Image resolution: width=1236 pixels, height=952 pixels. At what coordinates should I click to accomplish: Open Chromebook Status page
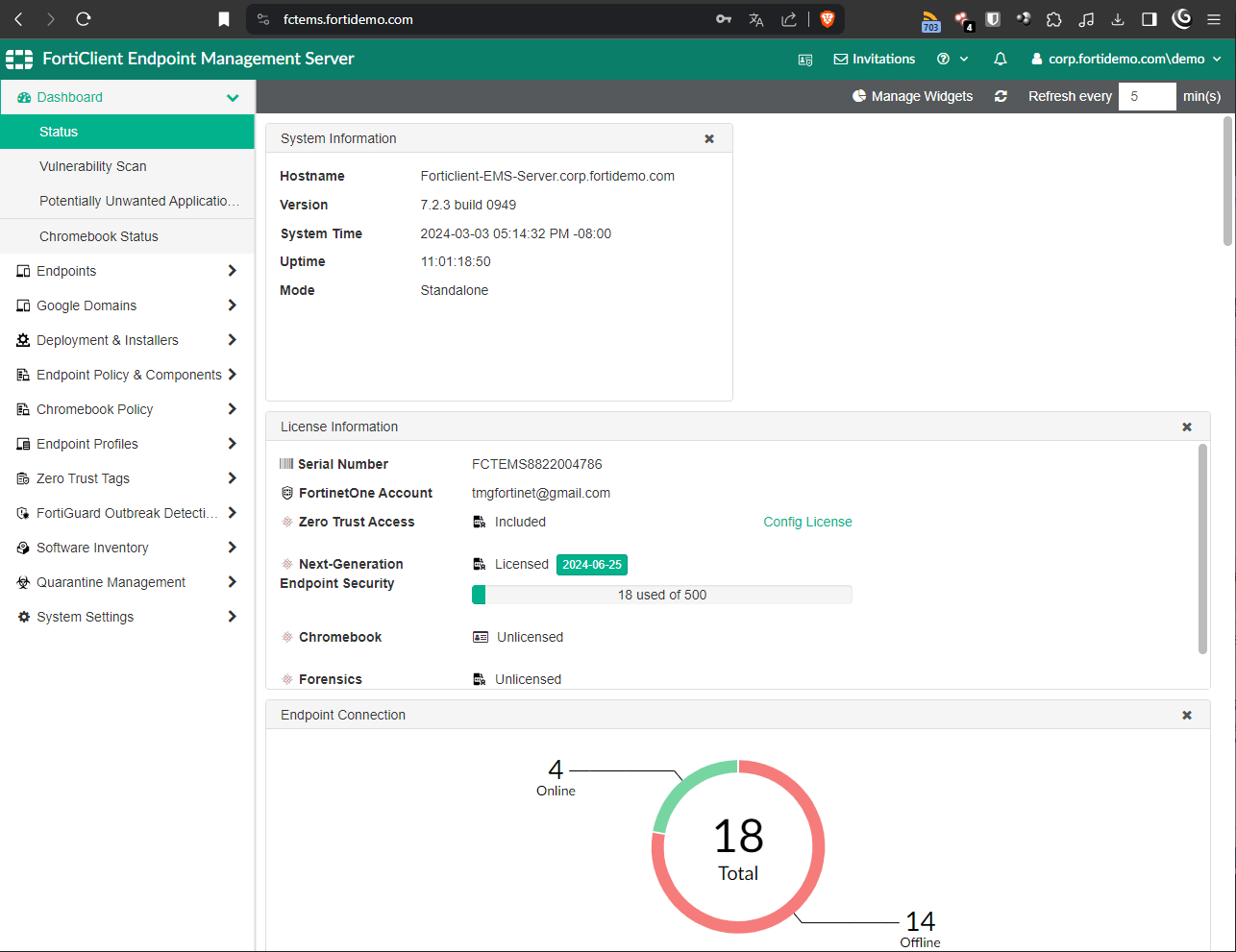127,236
